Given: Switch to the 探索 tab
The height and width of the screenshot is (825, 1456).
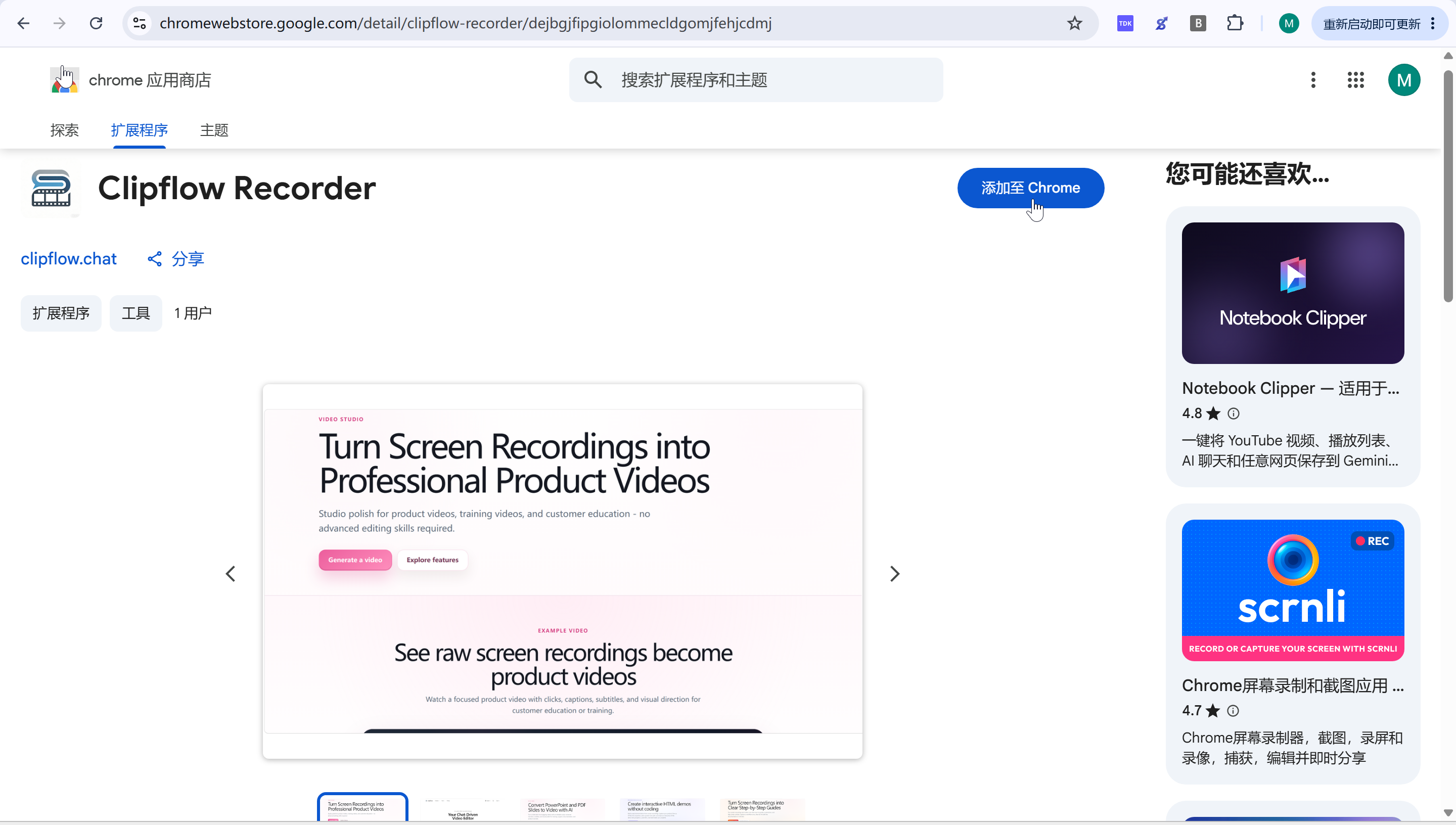Looking at the screenshot, I should (65, 130).
